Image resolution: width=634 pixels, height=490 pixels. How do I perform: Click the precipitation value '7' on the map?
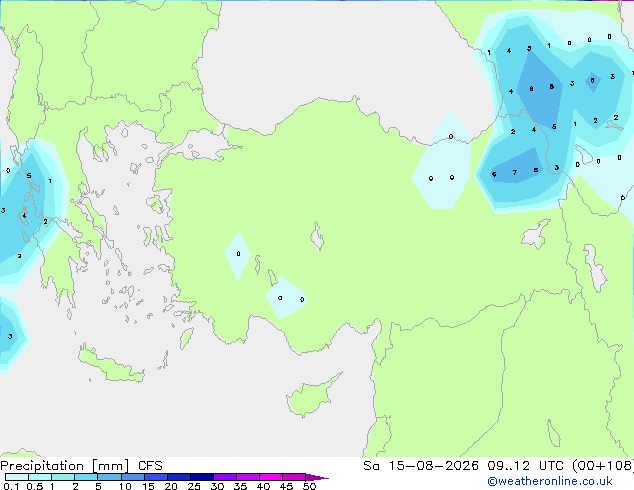pyautogui.click(x=515, y=173)
